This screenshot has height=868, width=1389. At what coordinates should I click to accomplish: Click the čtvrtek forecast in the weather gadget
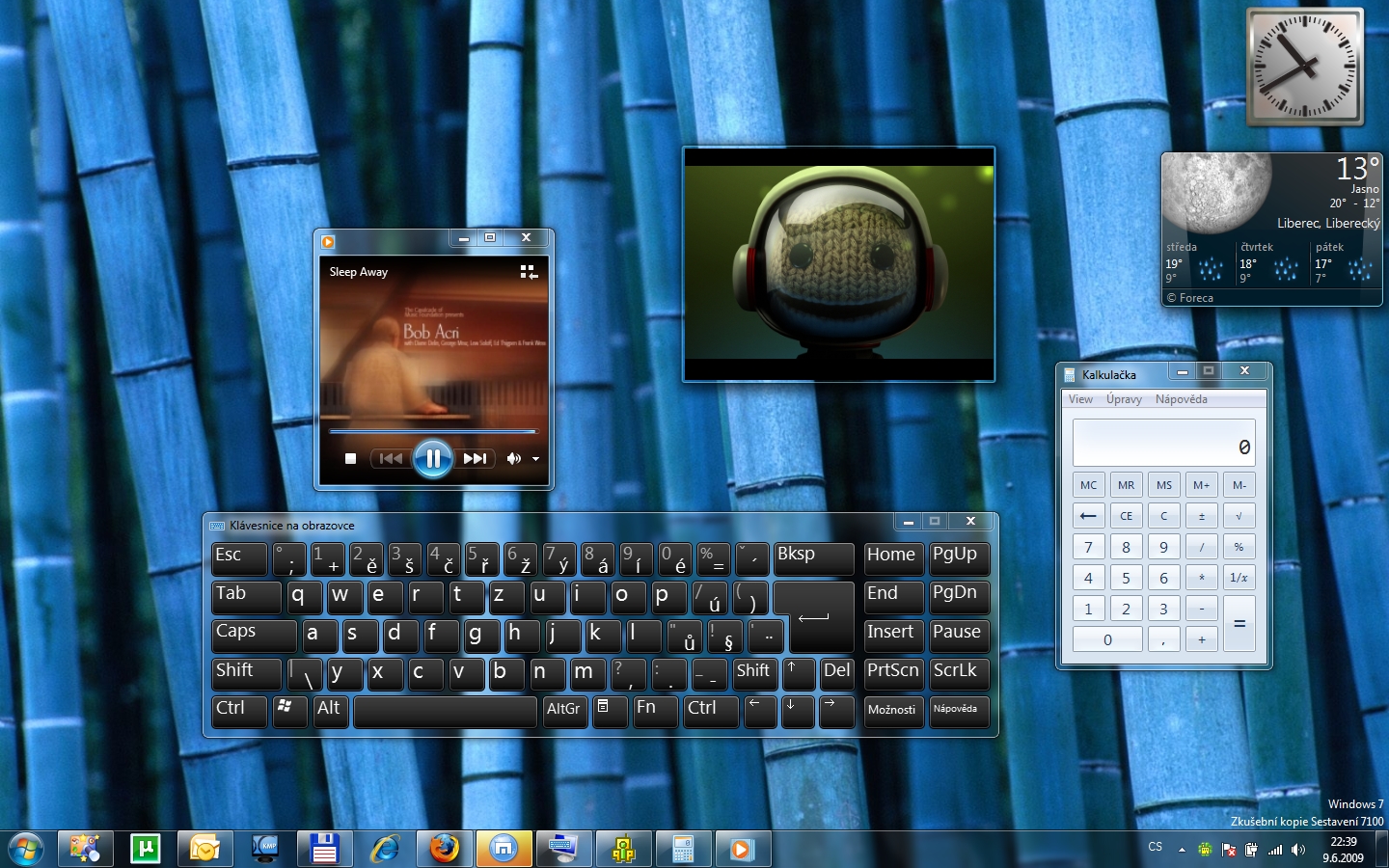pyautogui.click(x=1271, y=262)
